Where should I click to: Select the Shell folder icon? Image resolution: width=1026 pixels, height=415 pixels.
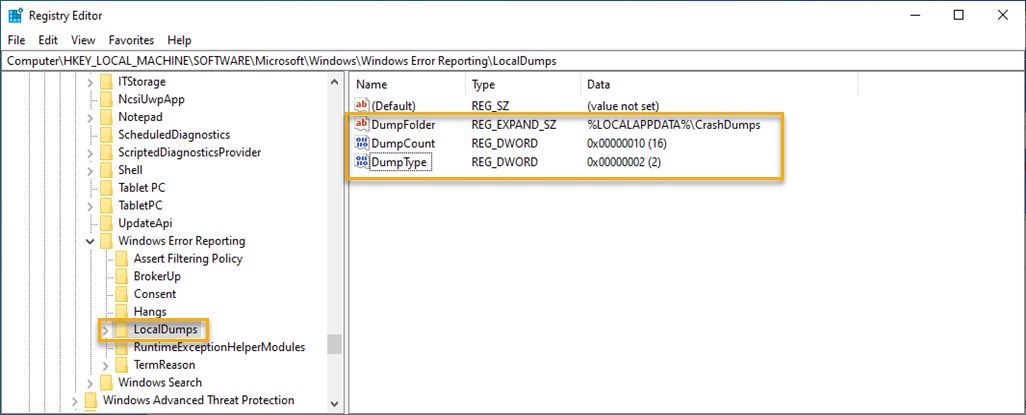[106, 170]
